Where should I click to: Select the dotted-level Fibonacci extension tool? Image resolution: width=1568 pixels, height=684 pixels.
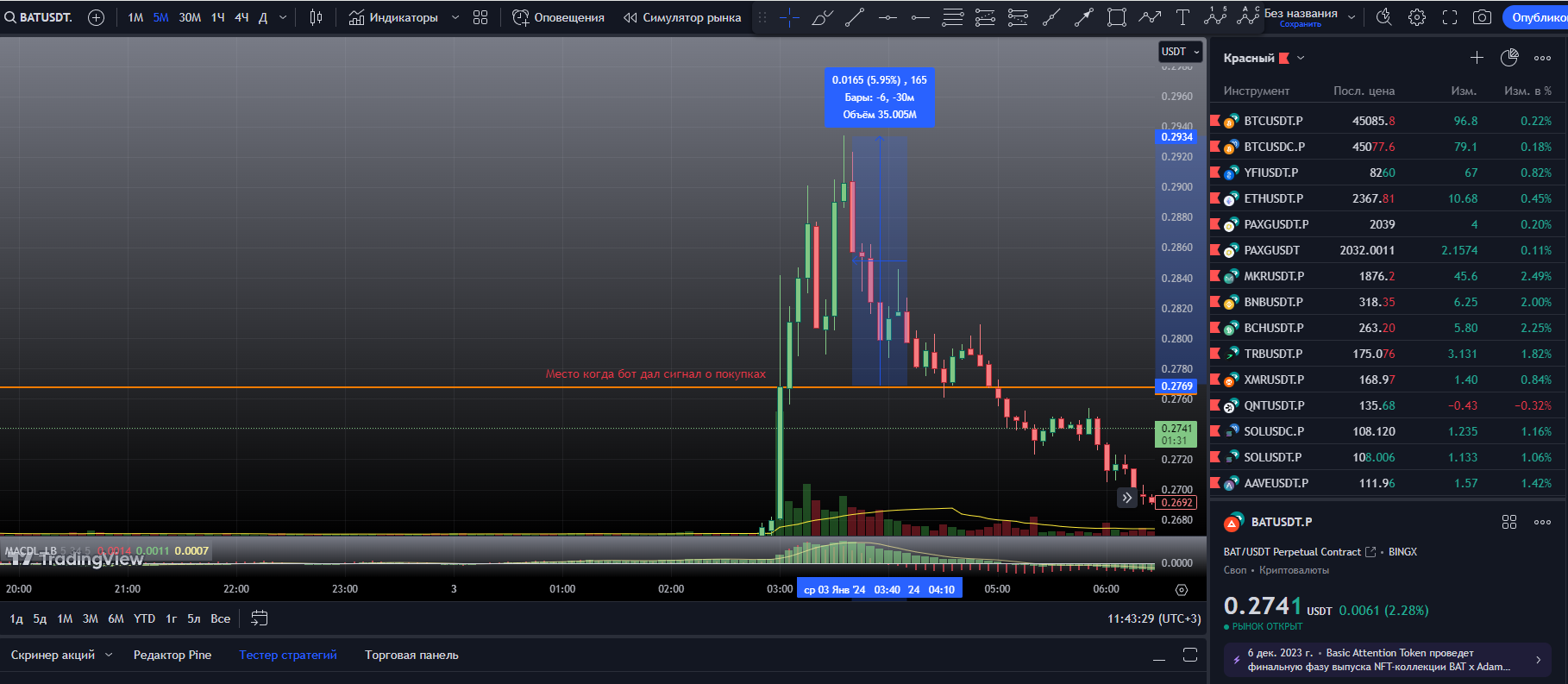click(1018, 17)
